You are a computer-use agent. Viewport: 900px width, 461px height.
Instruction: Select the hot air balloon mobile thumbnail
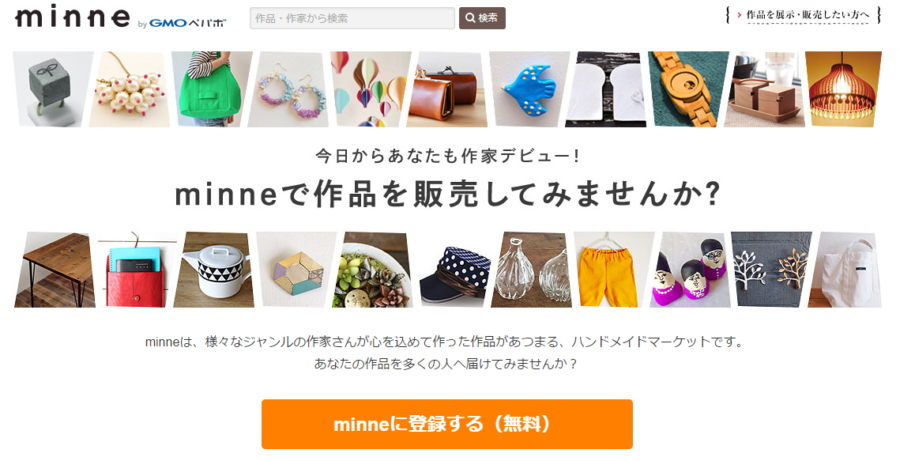coord(370,89)
